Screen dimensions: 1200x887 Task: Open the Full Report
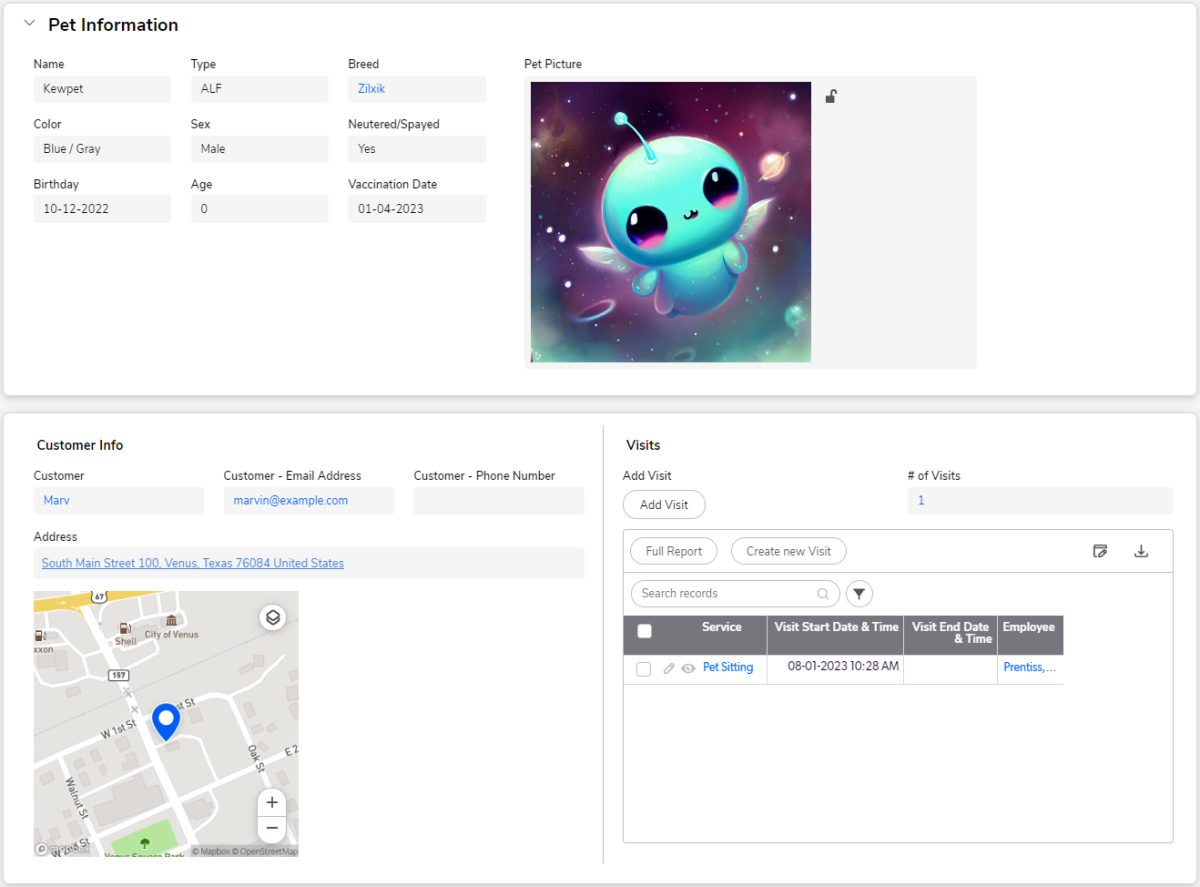coord(673,551)
